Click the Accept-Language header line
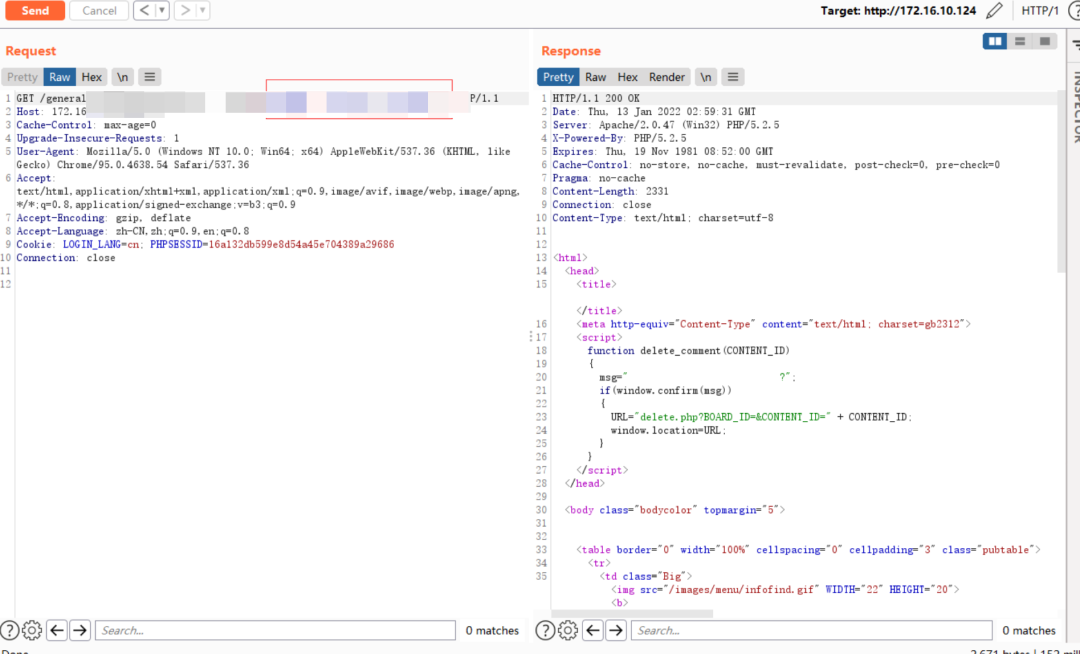The height and width of the screenshot is (654, 1080). point(133,231)
